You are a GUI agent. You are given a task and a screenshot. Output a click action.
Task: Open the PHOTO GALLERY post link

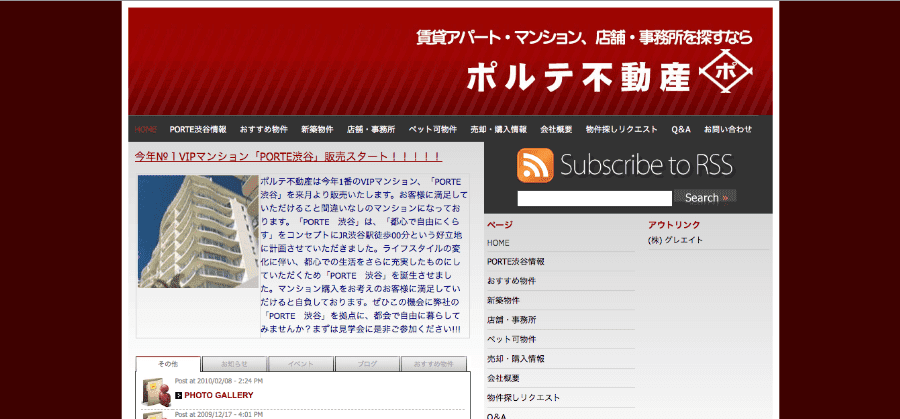[x=218, y=395]
